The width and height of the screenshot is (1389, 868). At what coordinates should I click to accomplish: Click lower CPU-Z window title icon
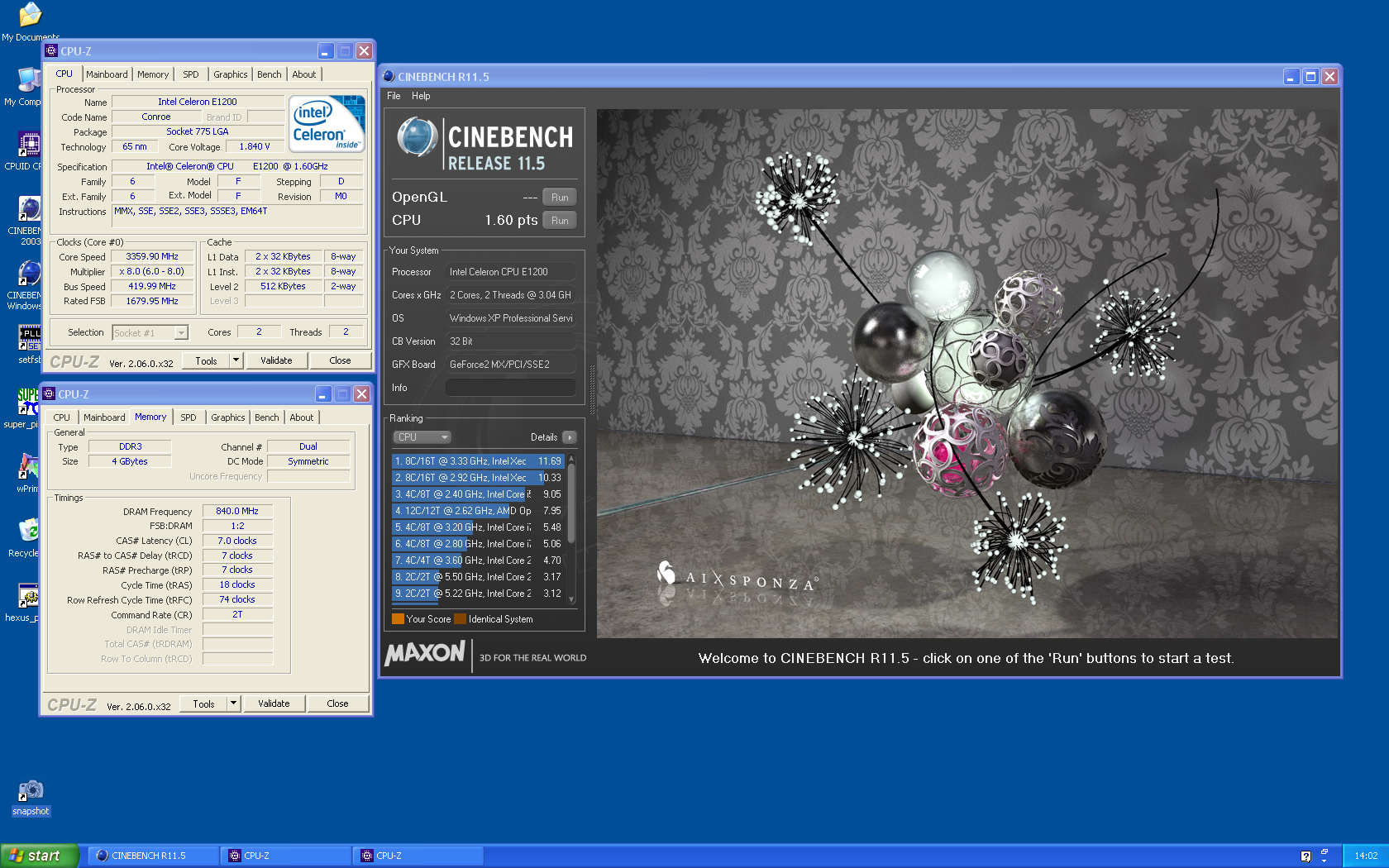[x=49, y=393]
